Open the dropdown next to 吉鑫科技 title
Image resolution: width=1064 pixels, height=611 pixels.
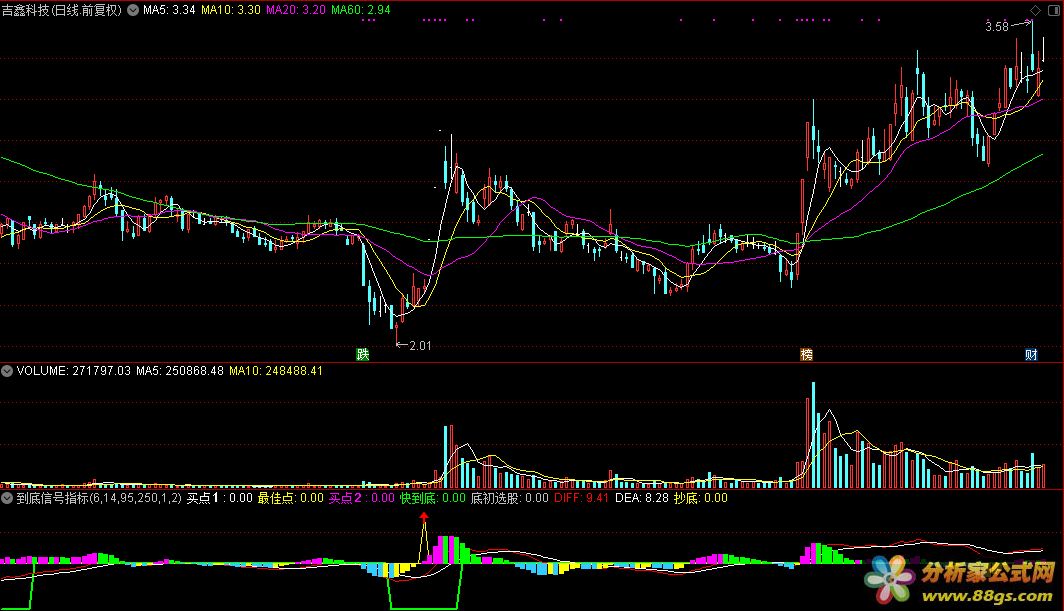133,10
